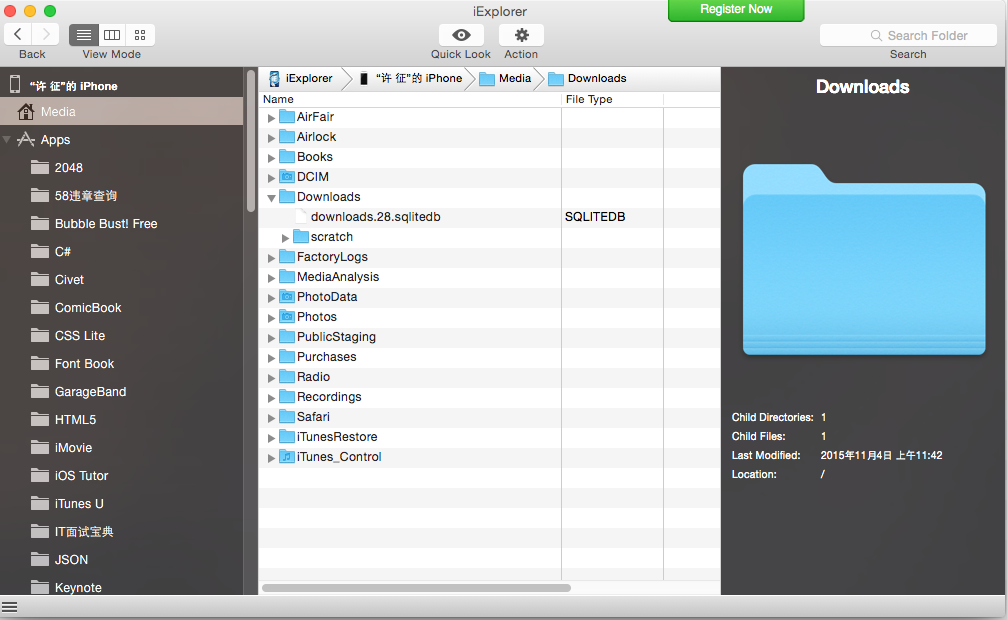Switch to list view mode
1007x620 pixels.
click(83, 35)
